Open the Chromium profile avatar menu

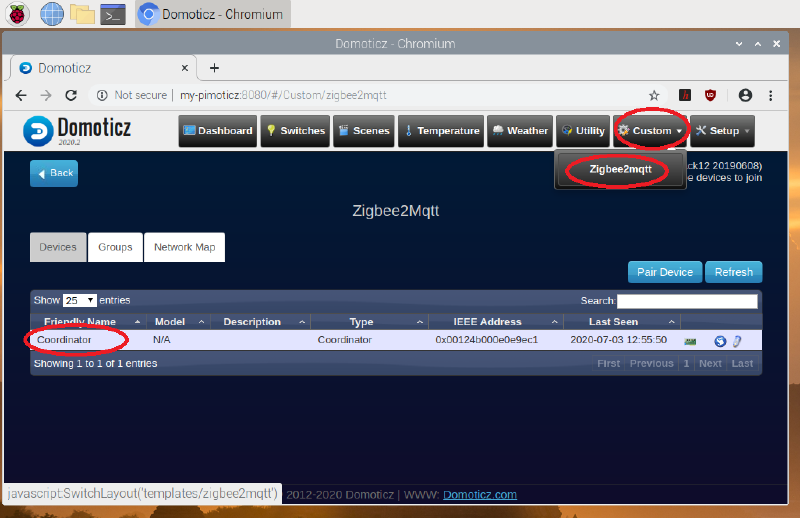pyautogui.click(x=745, y=95)
